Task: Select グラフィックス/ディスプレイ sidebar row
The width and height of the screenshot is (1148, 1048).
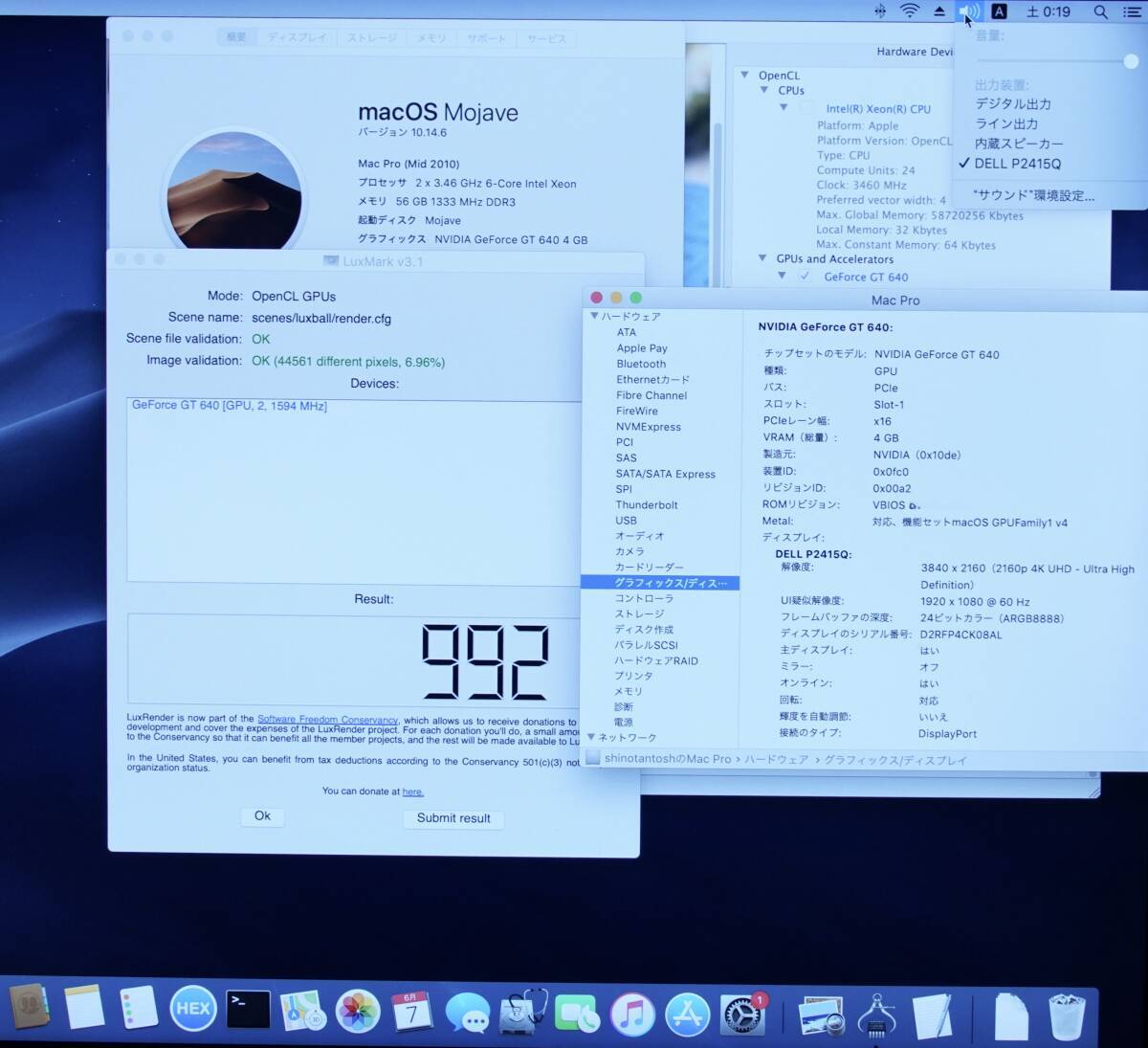Action: (660, 583)
